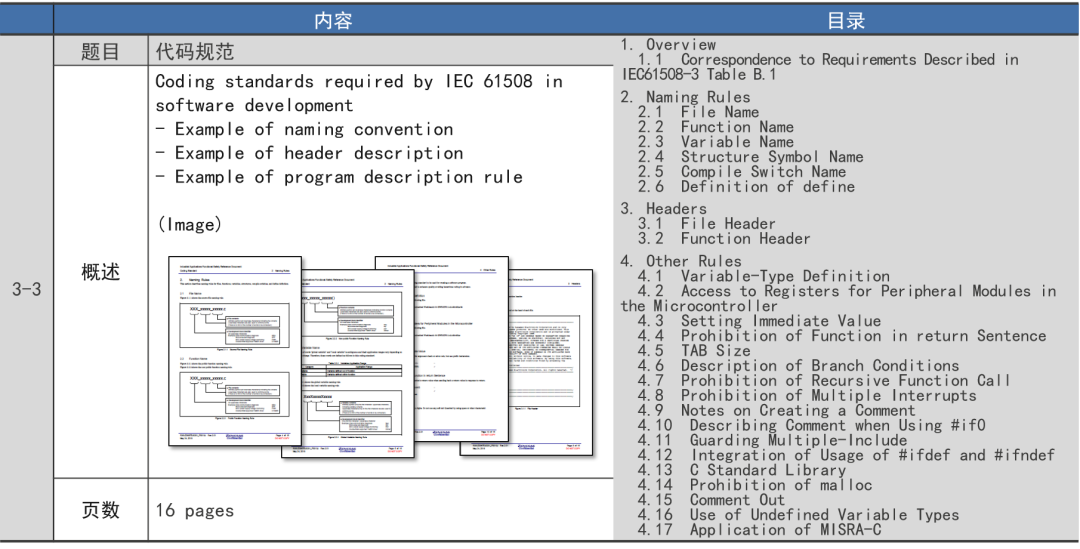
Task: Select the 目录 column header
Action: coord(846,20)
